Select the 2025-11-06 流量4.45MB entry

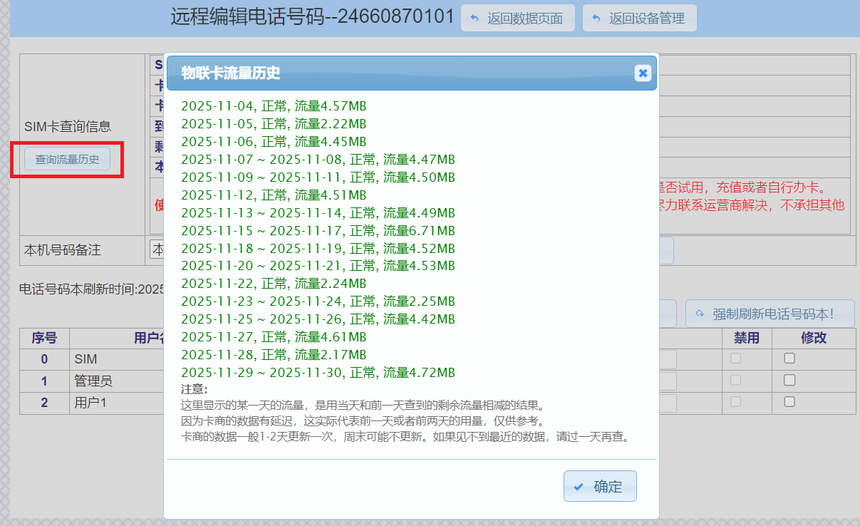(274, 142)
